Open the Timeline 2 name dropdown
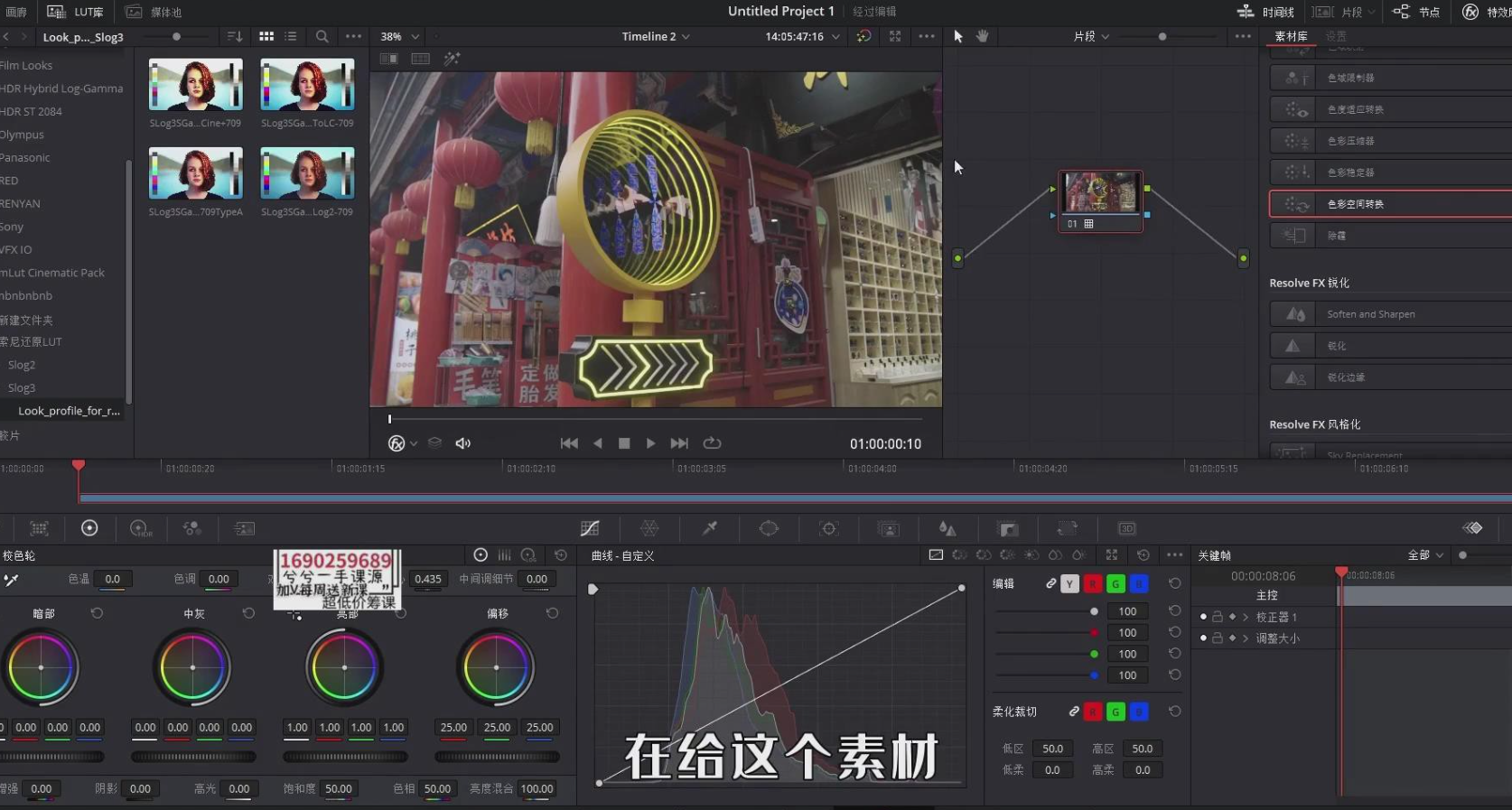 656,36
